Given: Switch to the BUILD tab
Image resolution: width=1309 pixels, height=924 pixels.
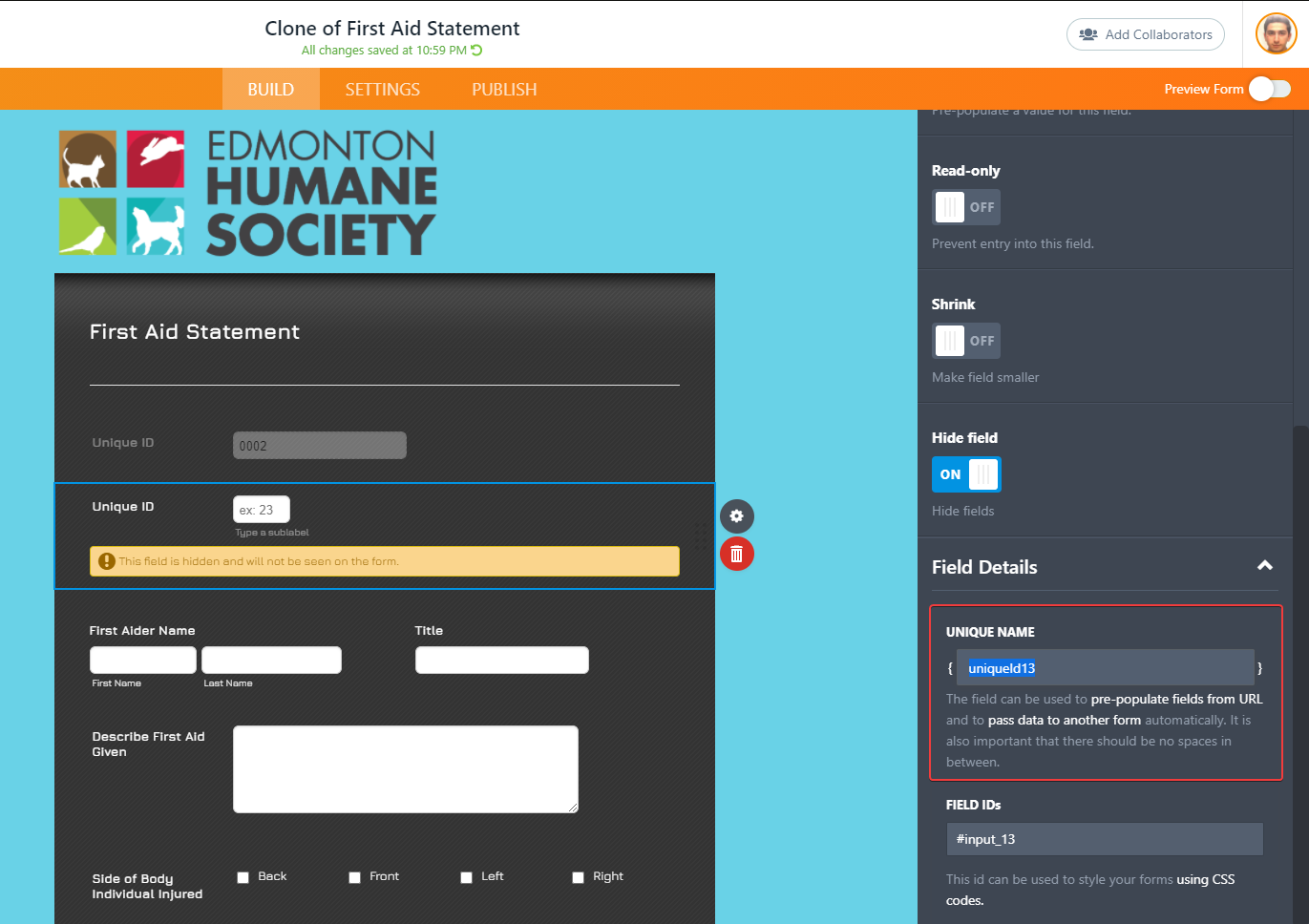Looking at the screenshot, I should coord(271,89).
